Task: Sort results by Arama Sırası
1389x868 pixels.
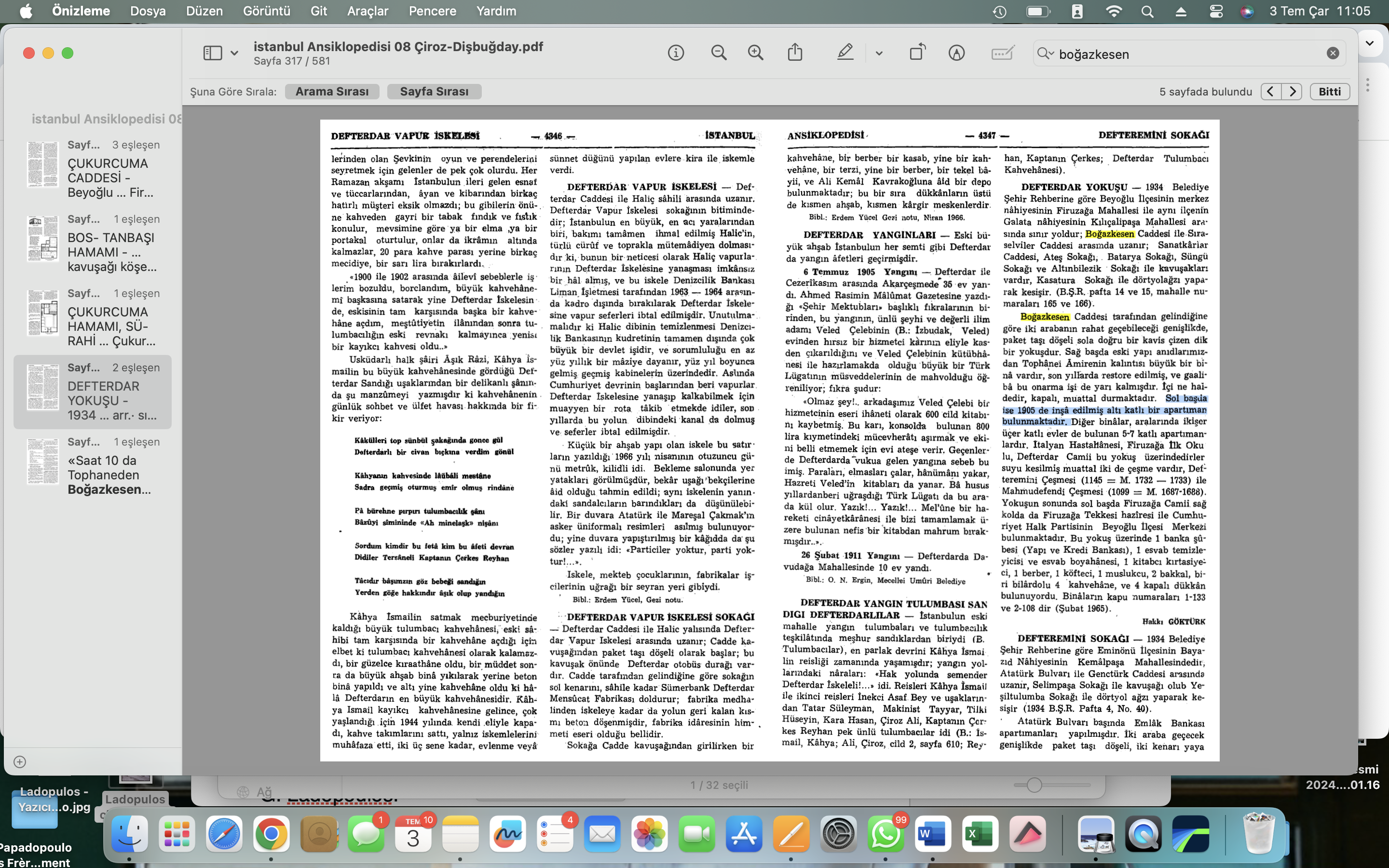Action: tap(332, 91)
